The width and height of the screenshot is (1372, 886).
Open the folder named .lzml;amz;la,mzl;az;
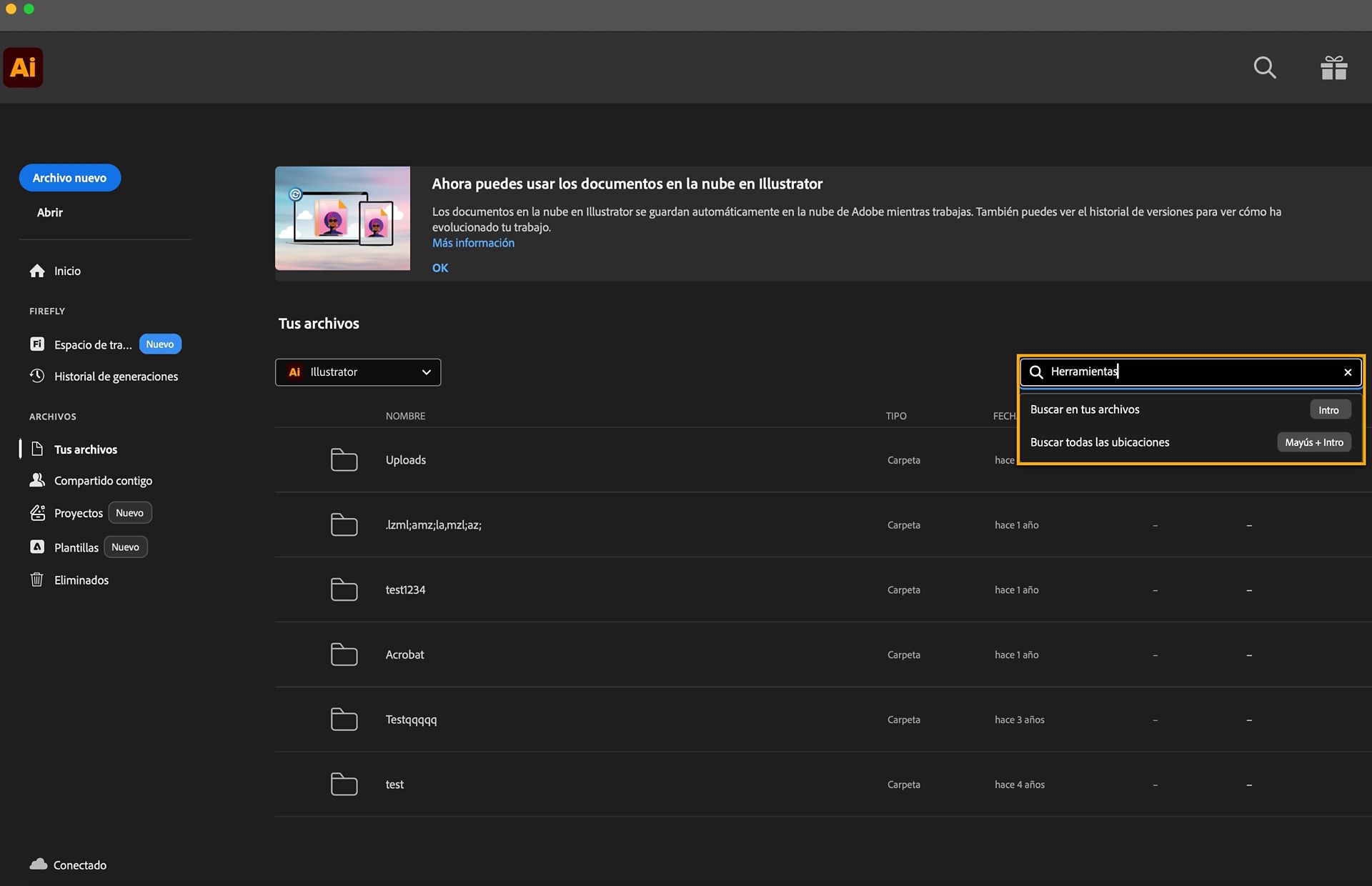(x=434, y=524)
